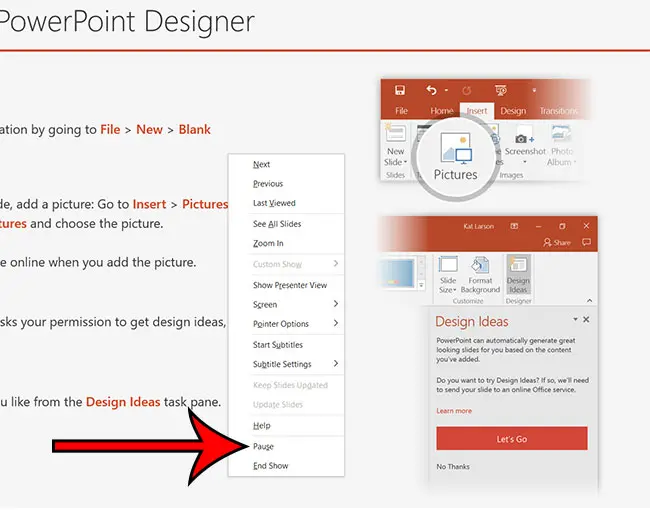The image size is (650, 525).
Task: Expand the Custom Show submenu arrow
Action: (x=336, y=264)
